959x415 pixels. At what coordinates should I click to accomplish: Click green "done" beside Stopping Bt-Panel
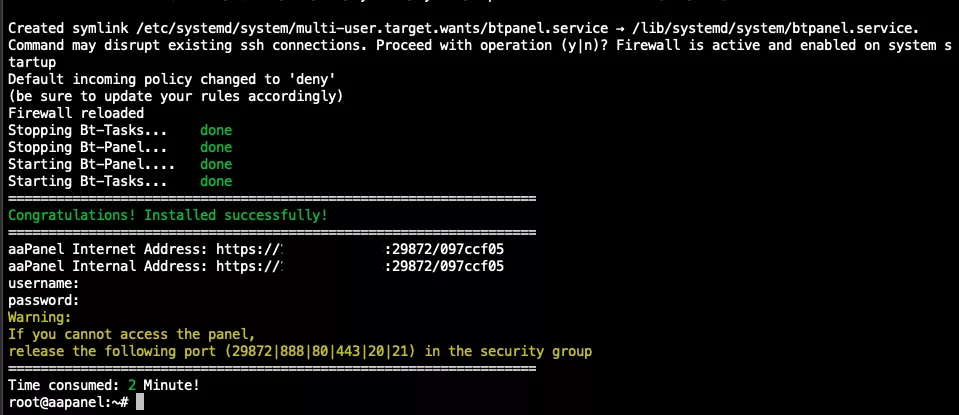(x=216, y=147)
